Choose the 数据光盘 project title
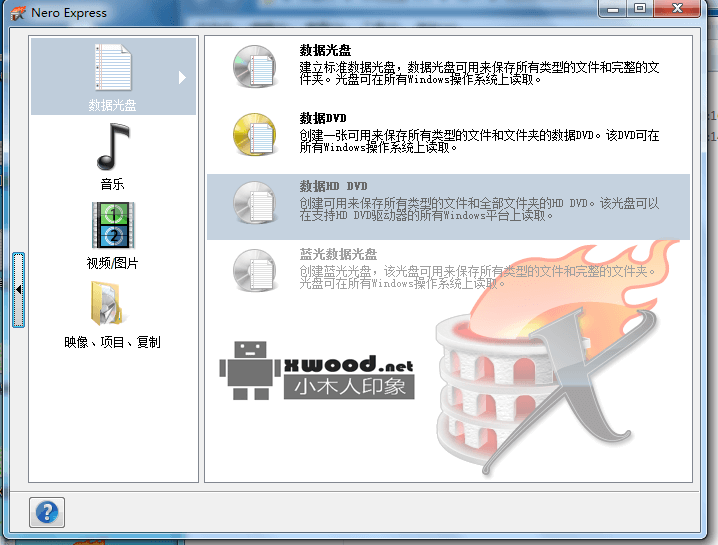This screenshot has width=718, height=545. coord(325,50)
